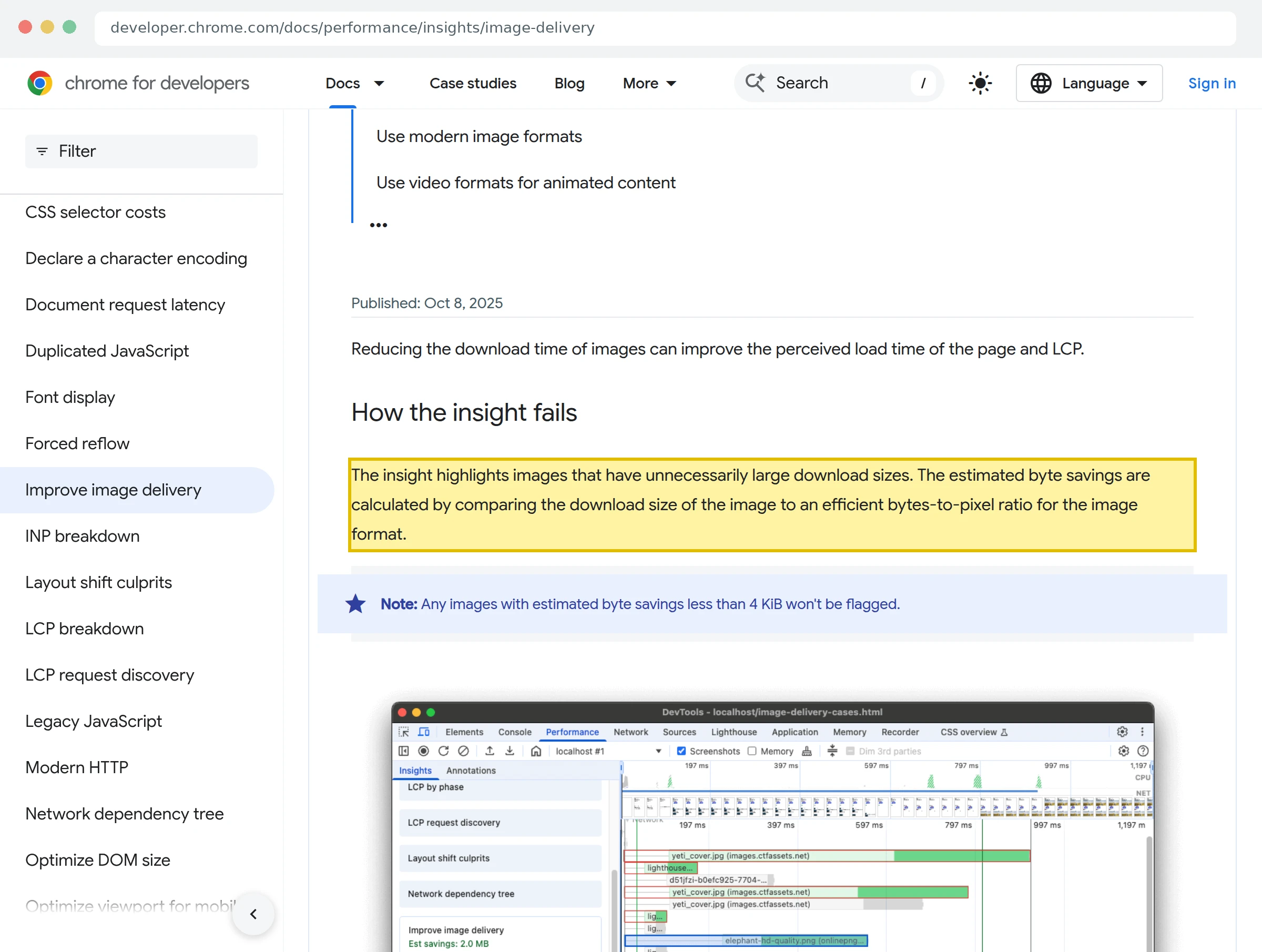Click the Chrome logo icon
This screenshot has height=952, width=1262.
point(40,83)
